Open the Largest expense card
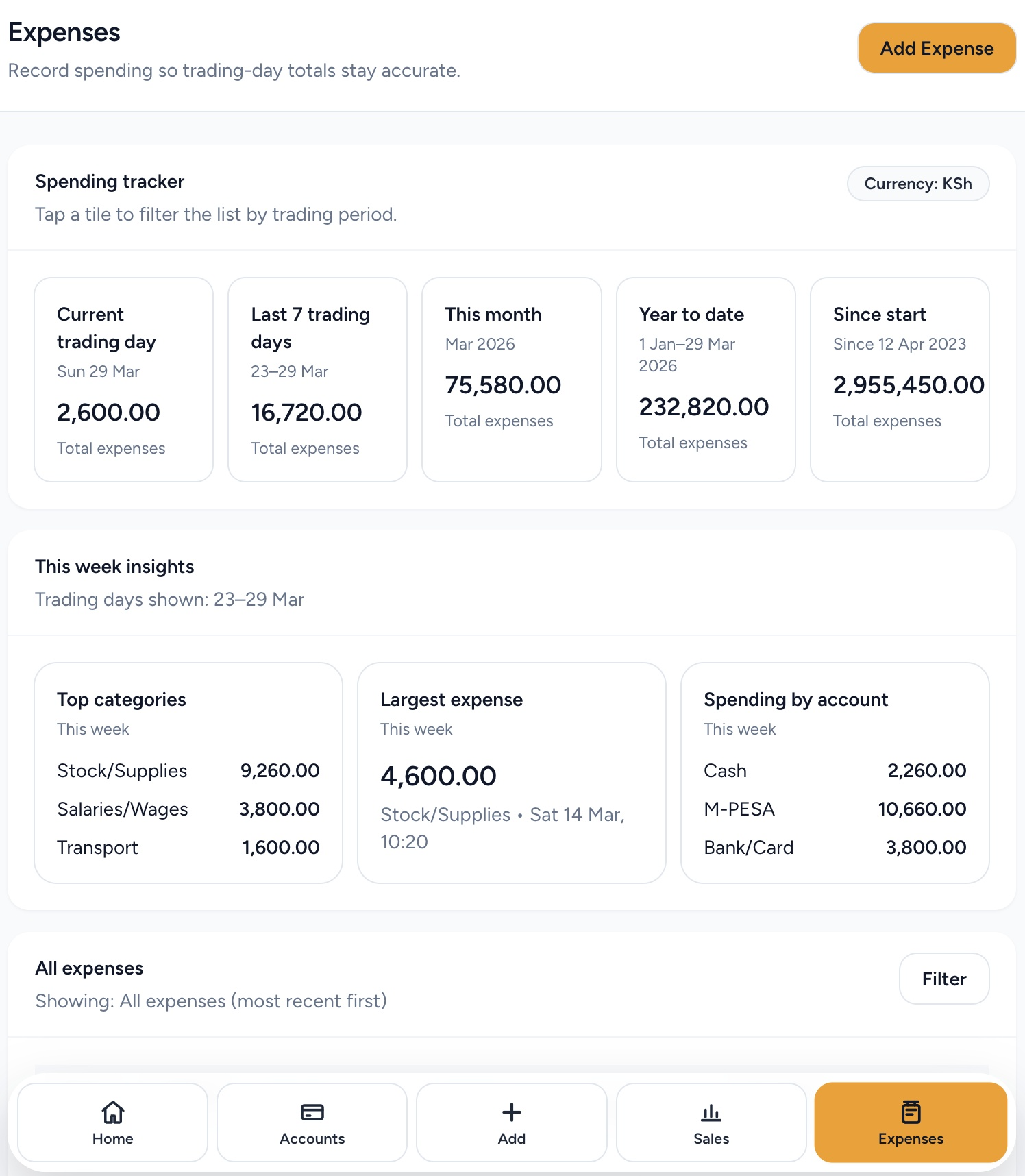 [511, 771]
